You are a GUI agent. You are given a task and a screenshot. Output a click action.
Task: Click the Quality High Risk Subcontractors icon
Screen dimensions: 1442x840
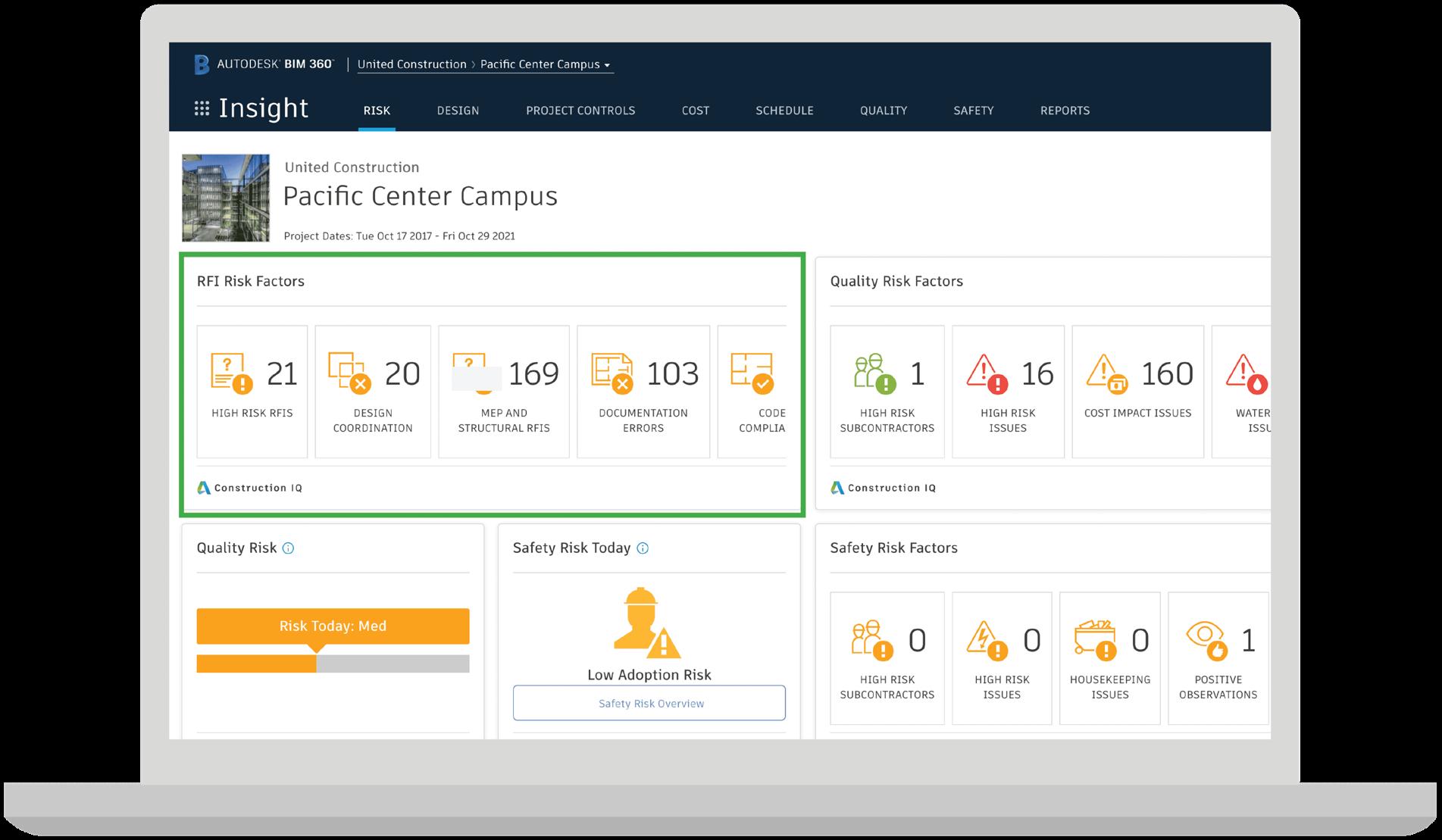[875, 373]
